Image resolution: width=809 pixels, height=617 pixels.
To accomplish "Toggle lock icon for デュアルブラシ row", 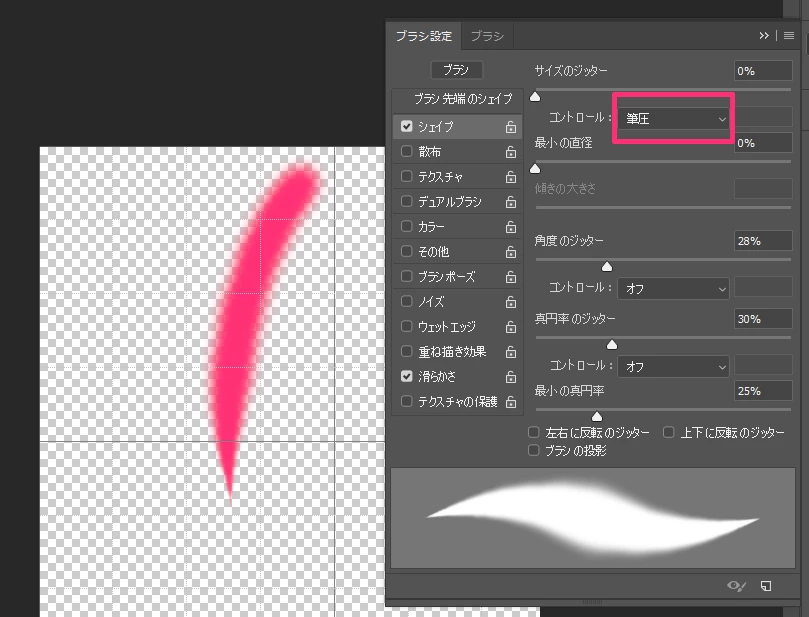I will [x=510, y=202].
